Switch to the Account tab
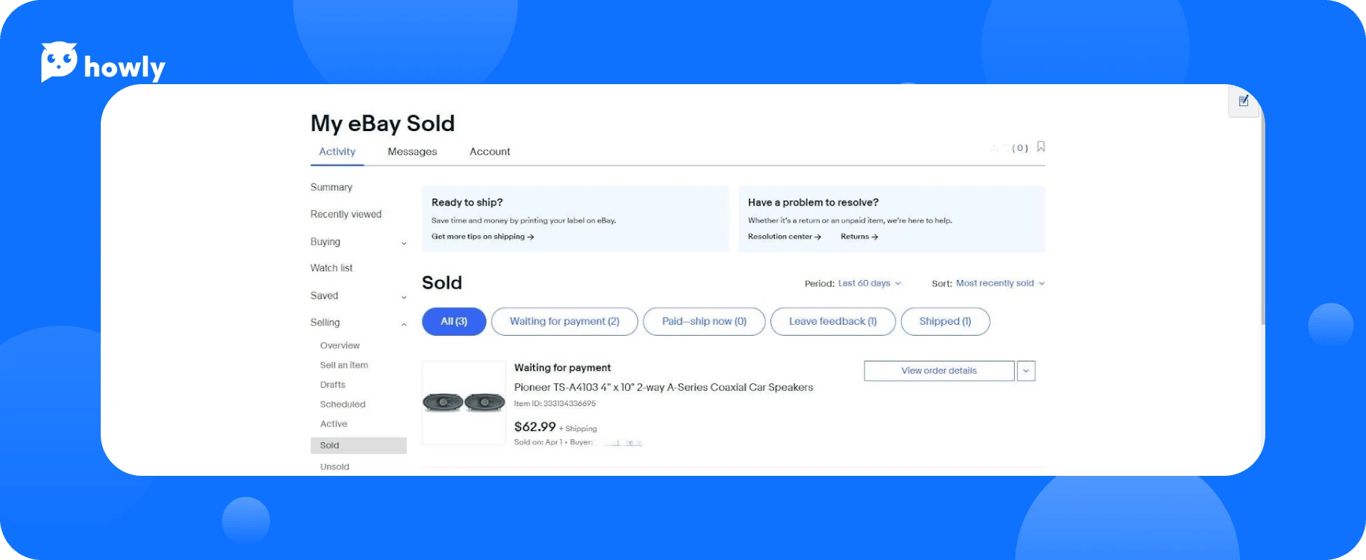This screenshot has width=1366, height=560. pos(490,152)
